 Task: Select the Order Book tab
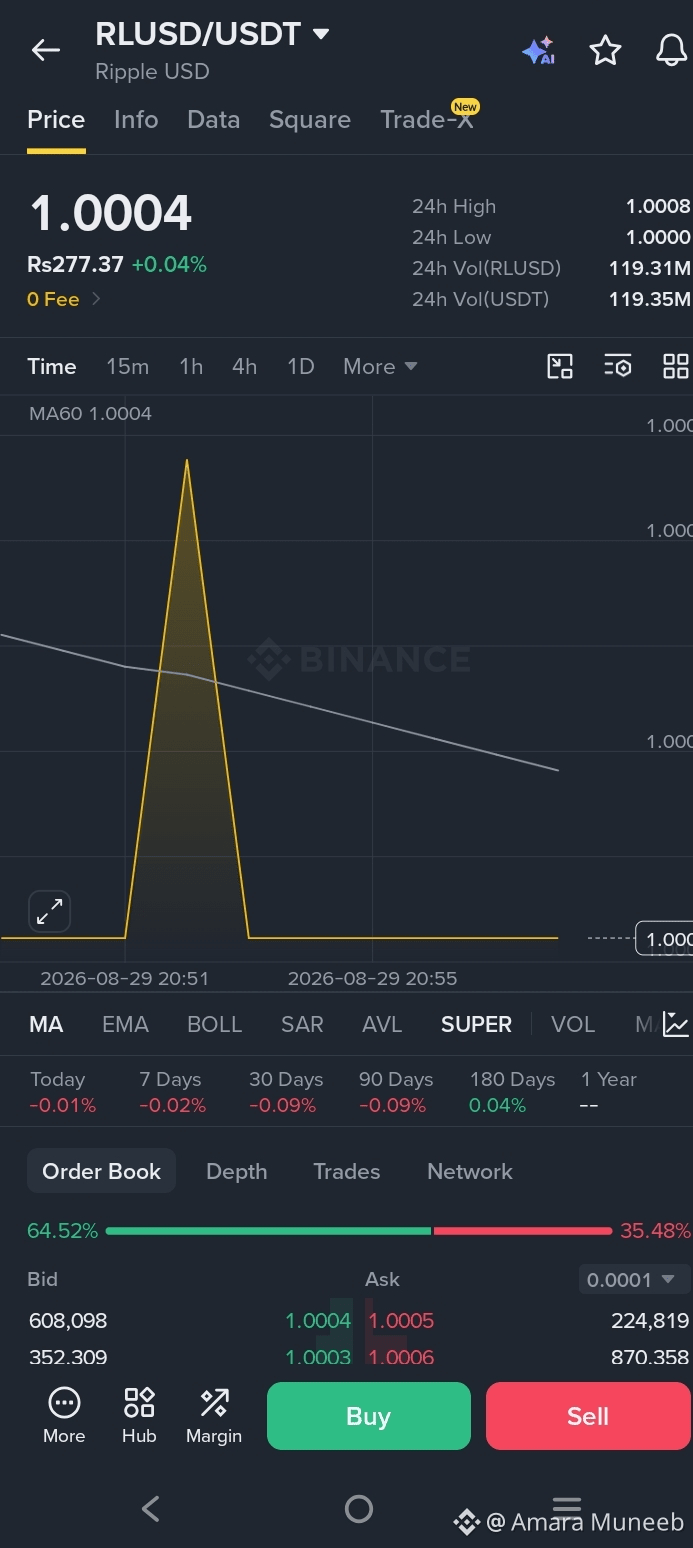point(101,1171)
